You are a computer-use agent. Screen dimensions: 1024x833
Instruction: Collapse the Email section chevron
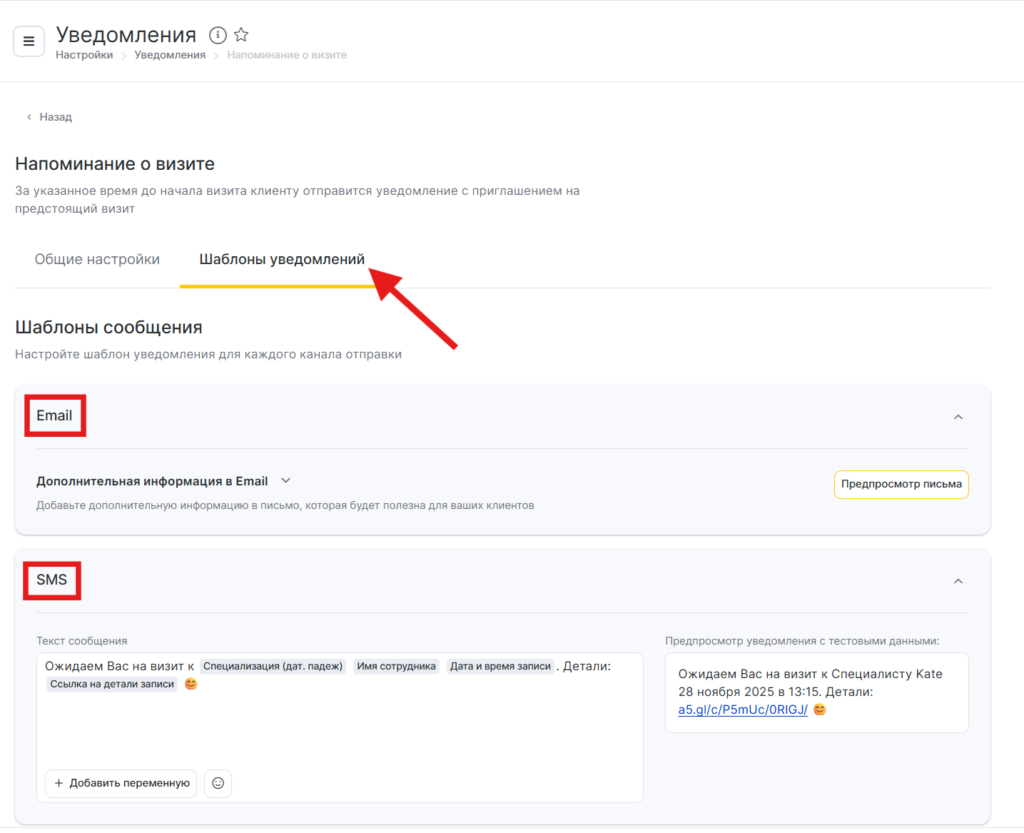957,416
